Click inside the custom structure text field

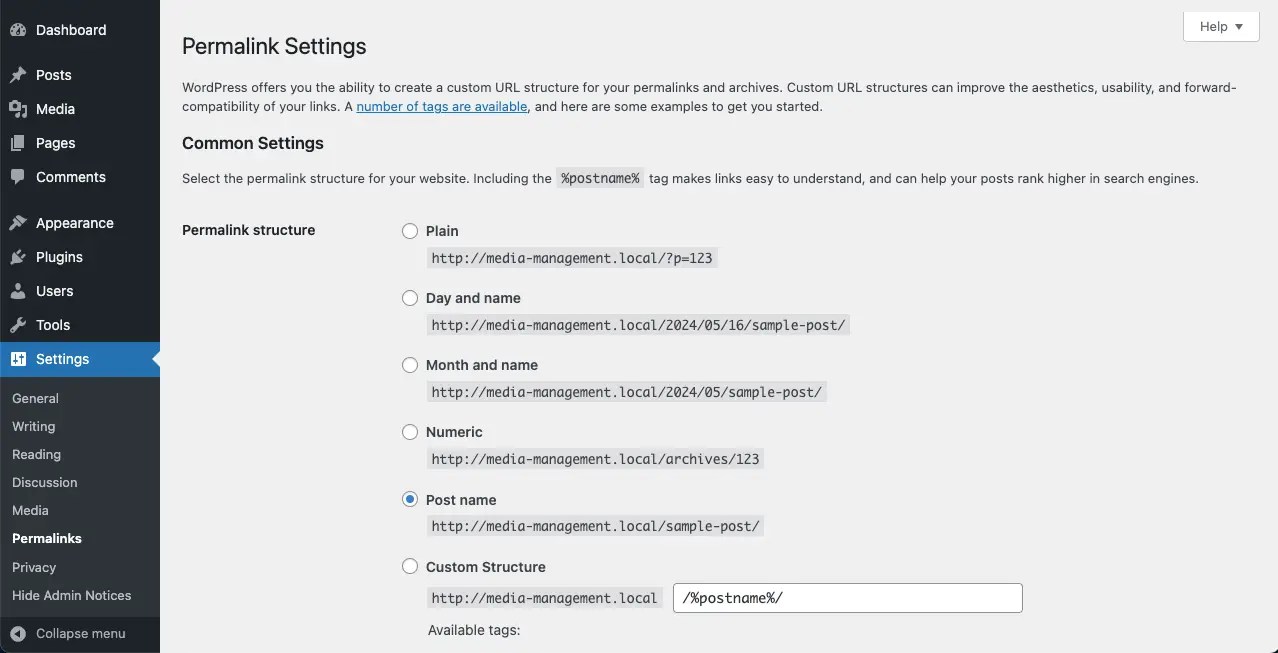point(847,597)
